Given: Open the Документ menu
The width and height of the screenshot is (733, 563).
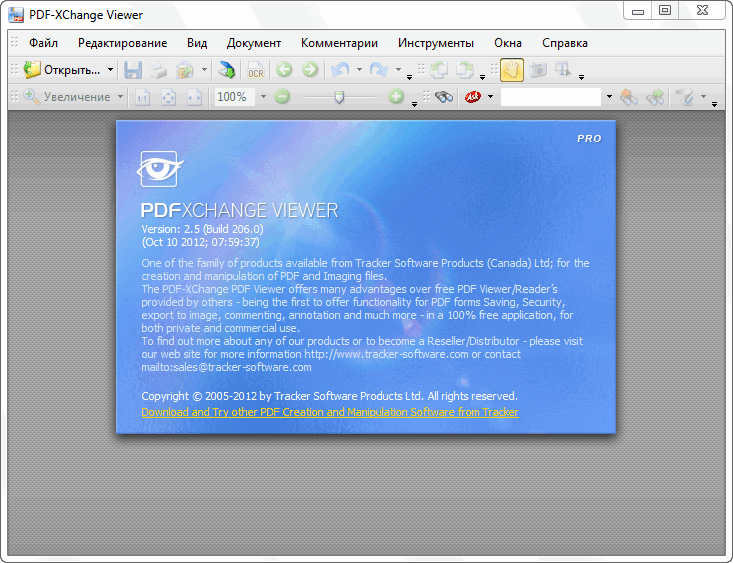Looking at the screenshot, I should 254,43.
